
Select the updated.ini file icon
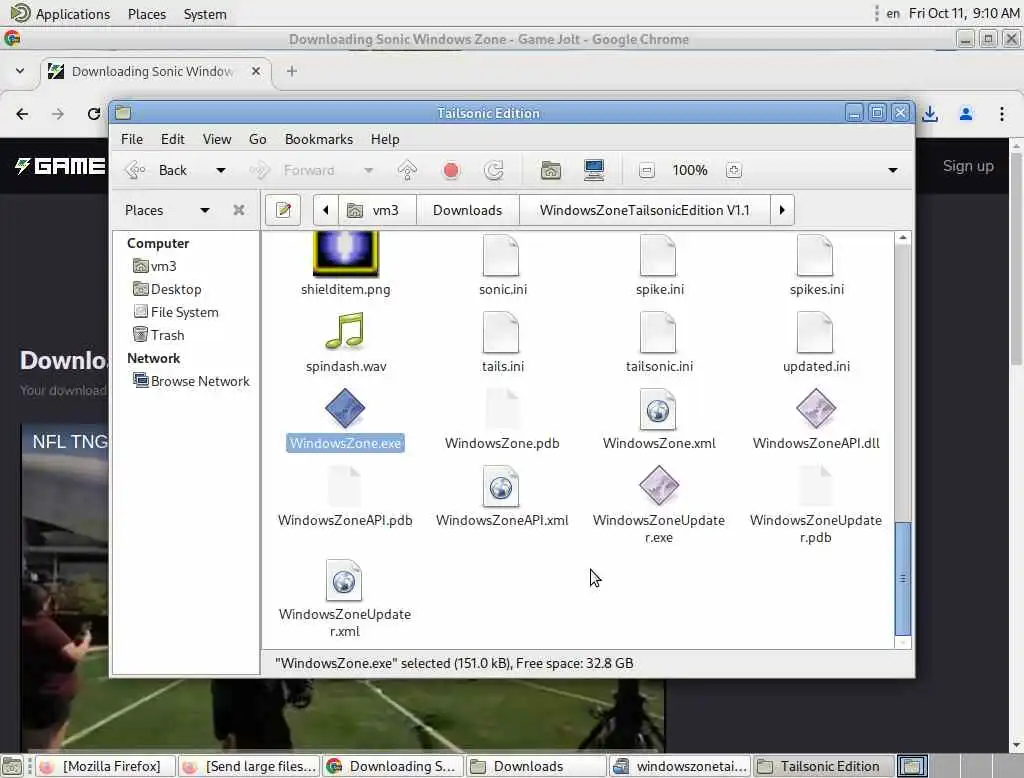click(x=815, y=332)
